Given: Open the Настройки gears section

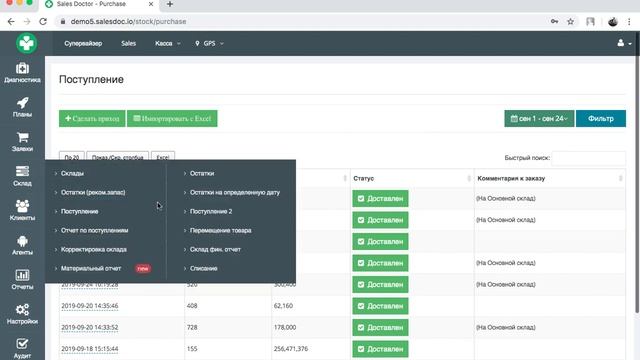Looking at the screenshot, I should (22, 314).
